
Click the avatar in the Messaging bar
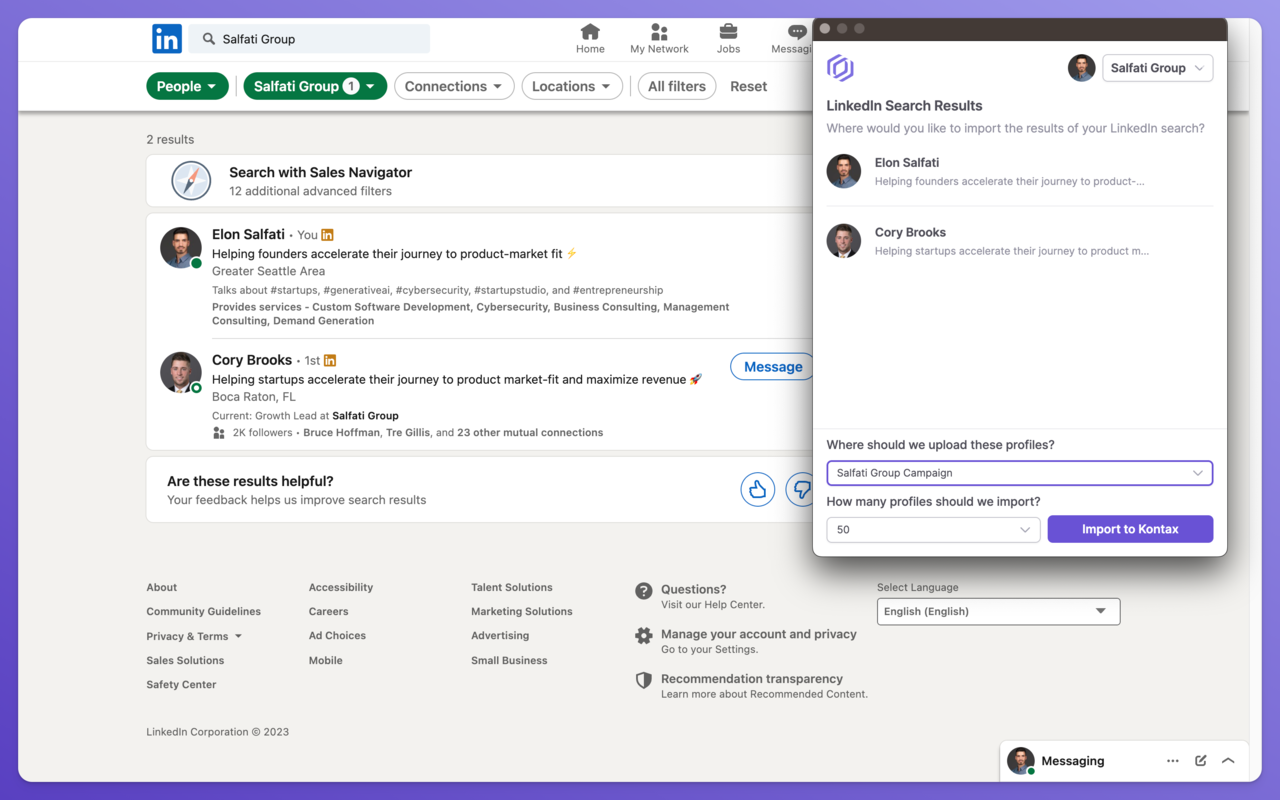tap(1020, 761)
